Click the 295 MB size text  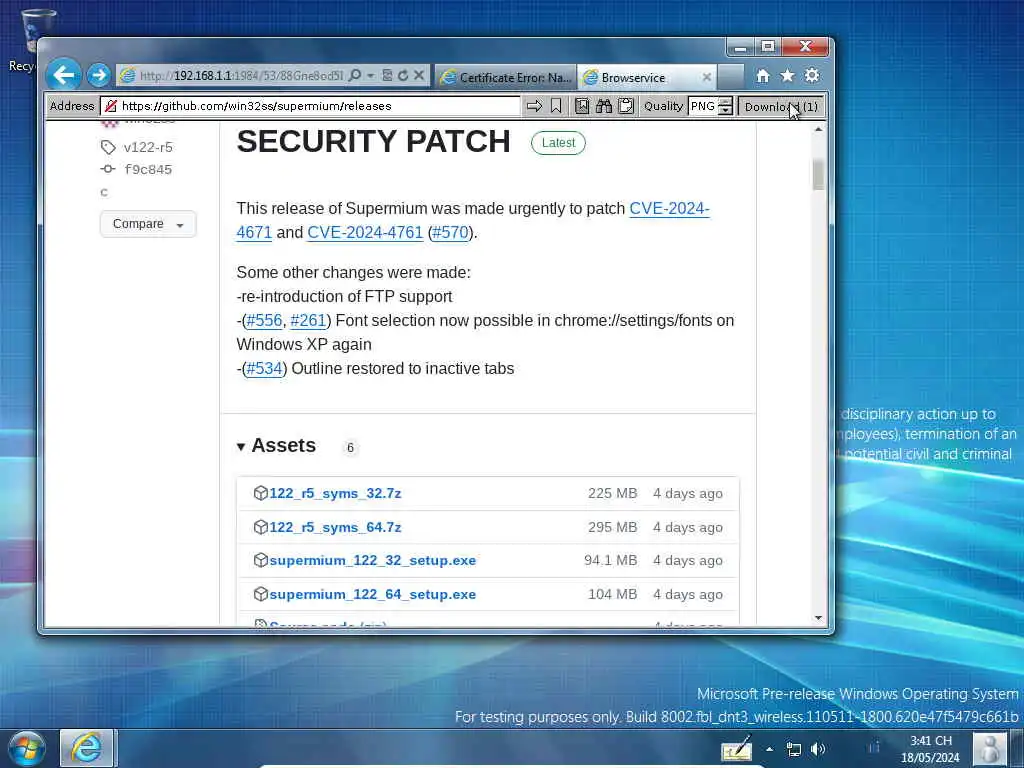click(613, 527)
